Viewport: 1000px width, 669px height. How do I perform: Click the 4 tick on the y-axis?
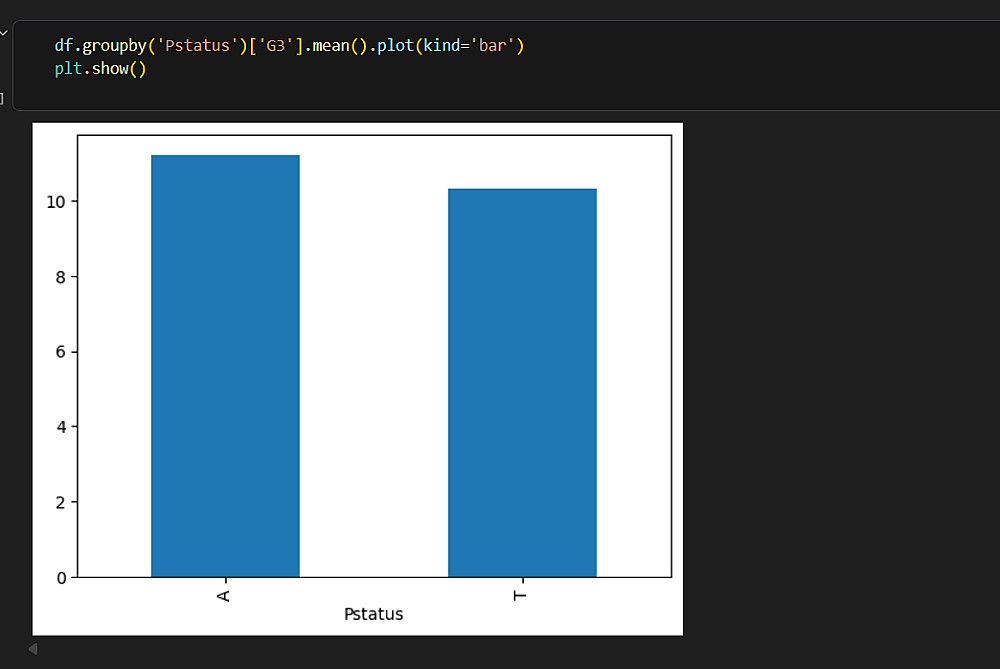[x=60, y=427]
